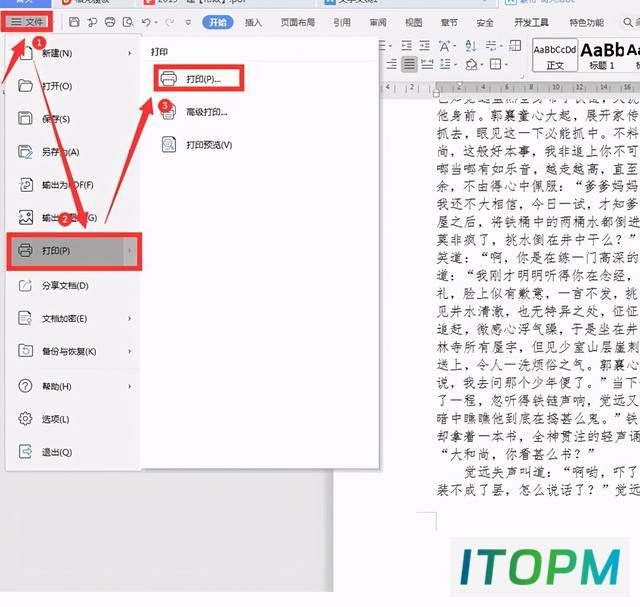
Task: Choose 退出(Q) in the file menu
Action: [73, 452]
